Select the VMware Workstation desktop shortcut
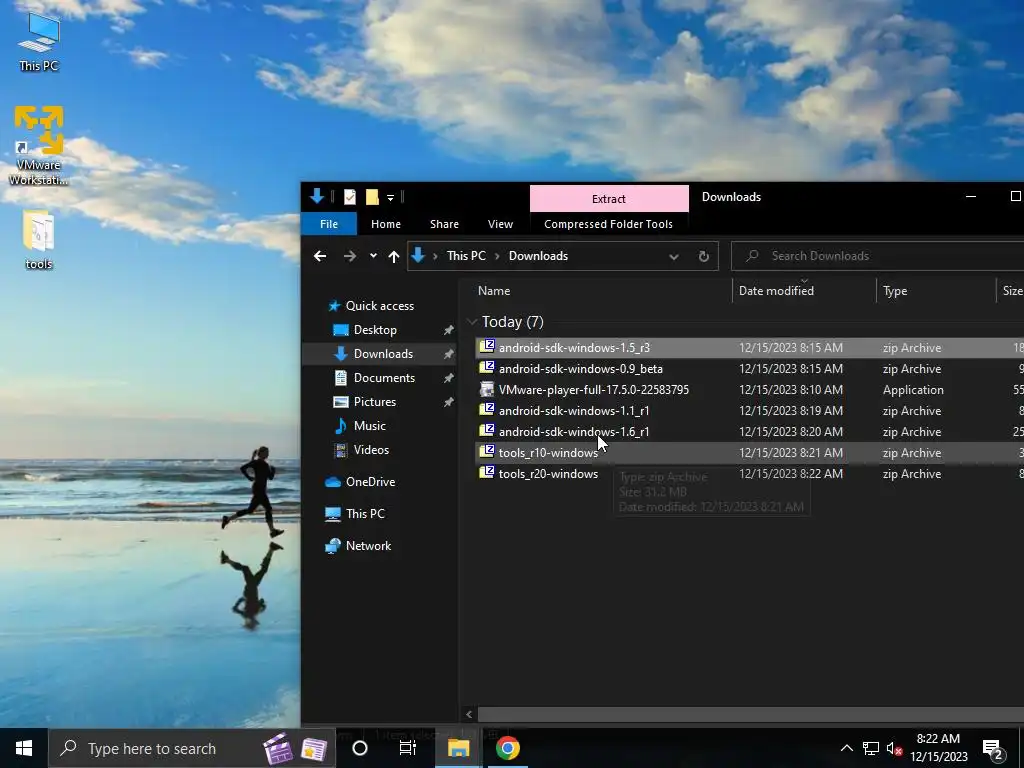1024x768 pixels. tap(39, 145)
